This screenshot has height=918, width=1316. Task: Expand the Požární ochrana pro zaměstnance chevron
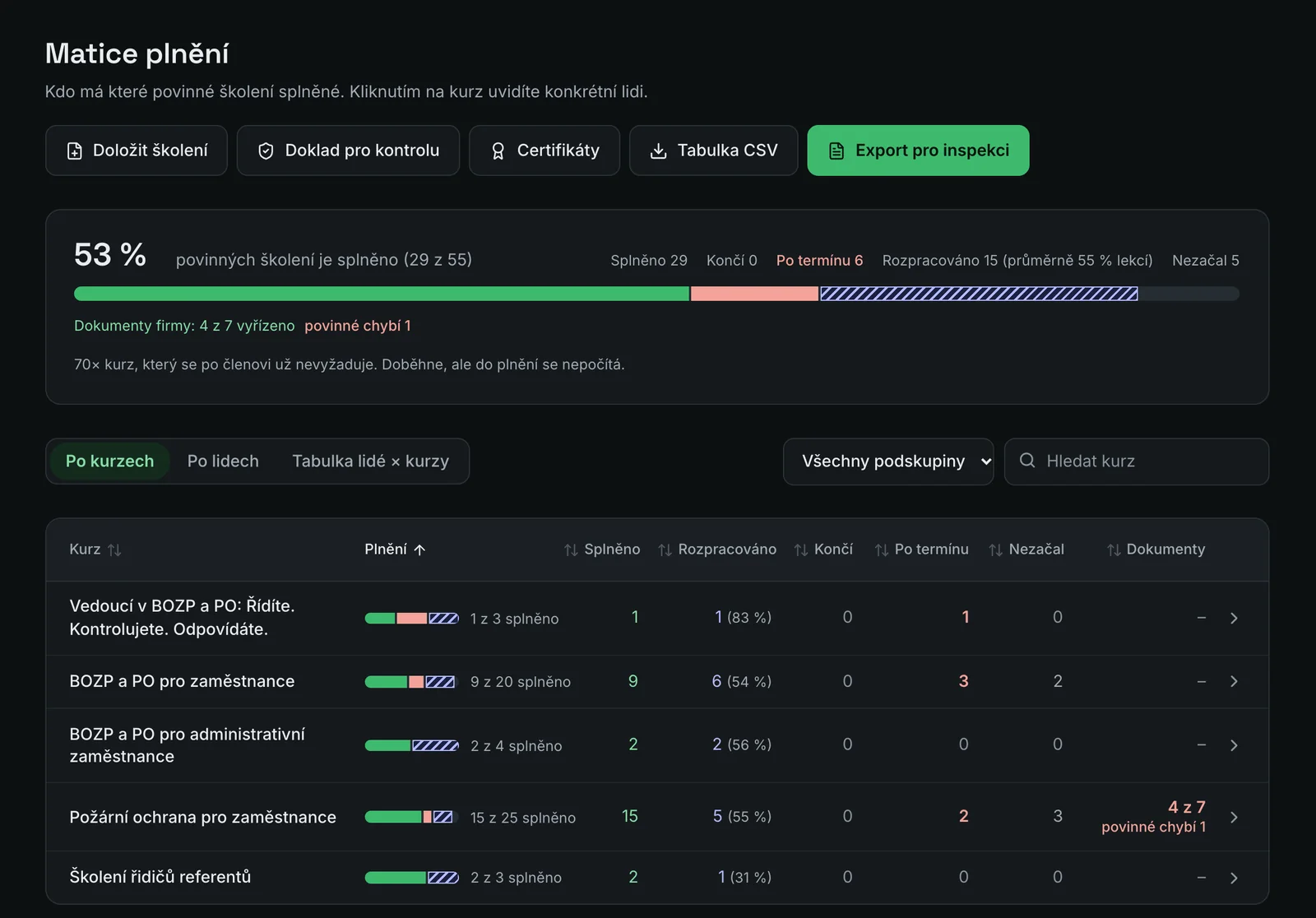(1234, 817)
